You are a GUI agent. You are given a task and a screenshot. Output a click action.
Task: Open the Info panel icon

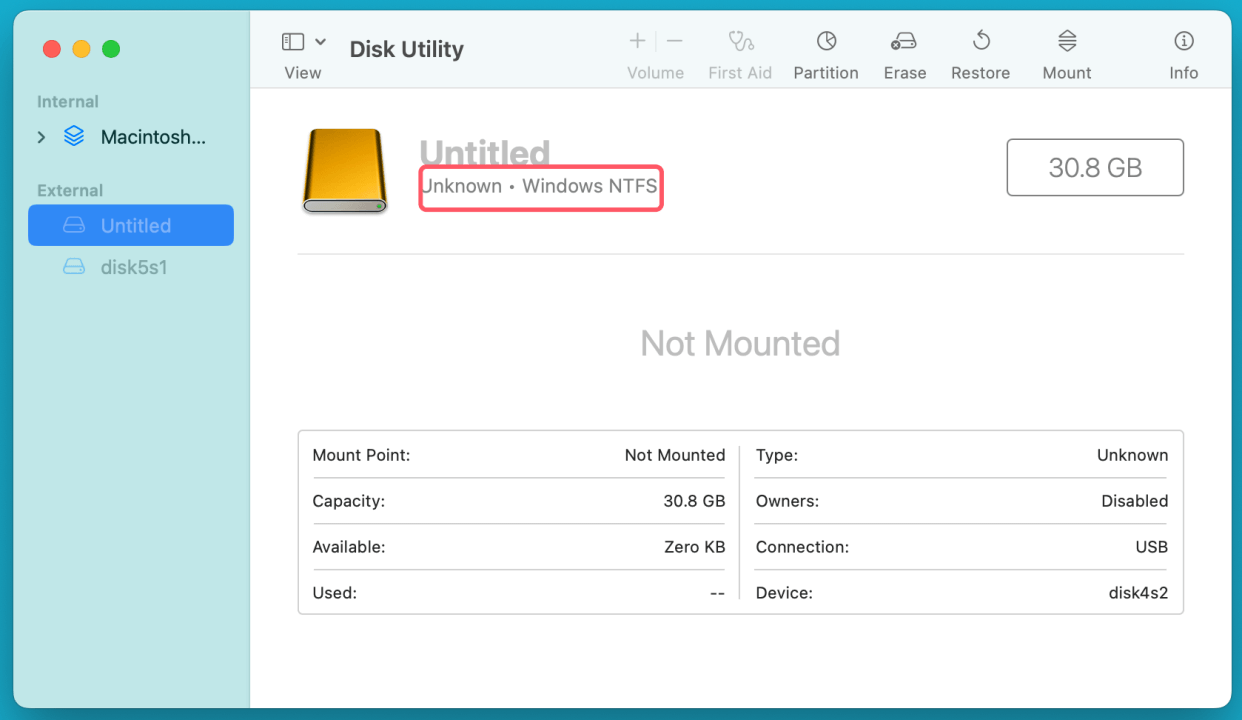1184,41
